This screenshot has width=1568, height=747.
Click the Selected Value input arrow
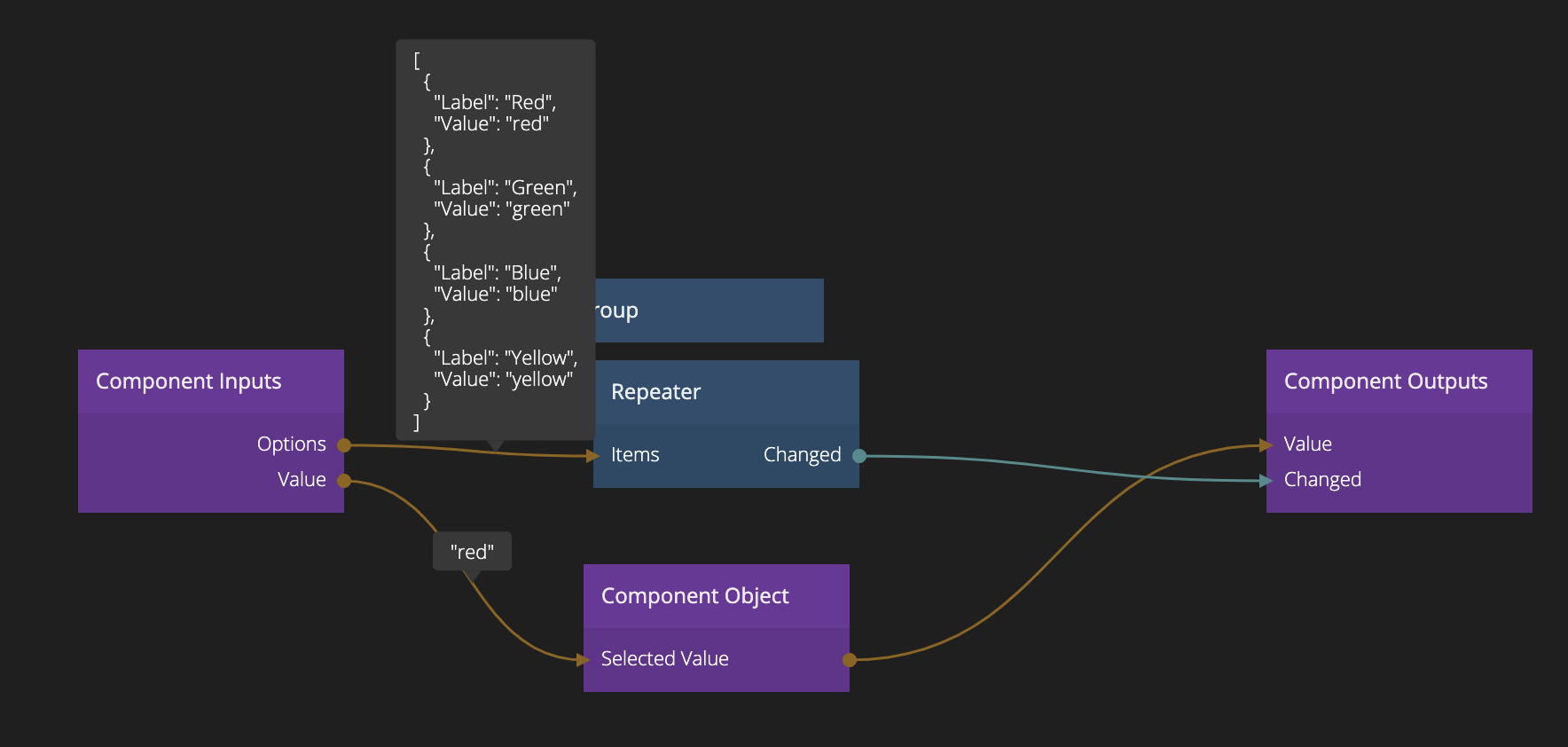pyautogui.click(x=583, y=660)
